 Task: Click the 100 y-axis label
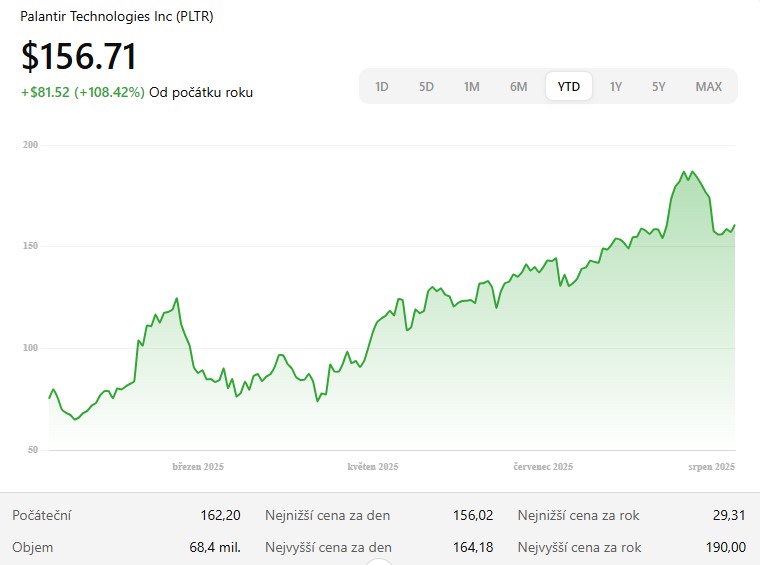(30, 347)
